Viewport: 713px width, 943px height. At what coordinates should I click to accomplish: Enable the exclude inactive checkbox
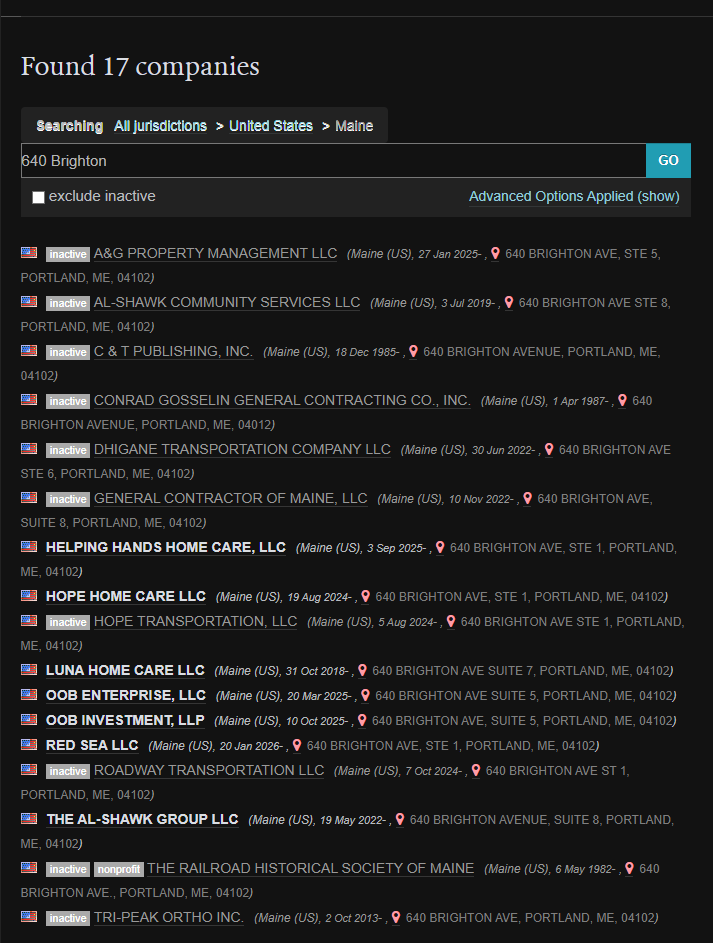pyautogui.click(x=38, y=197)
